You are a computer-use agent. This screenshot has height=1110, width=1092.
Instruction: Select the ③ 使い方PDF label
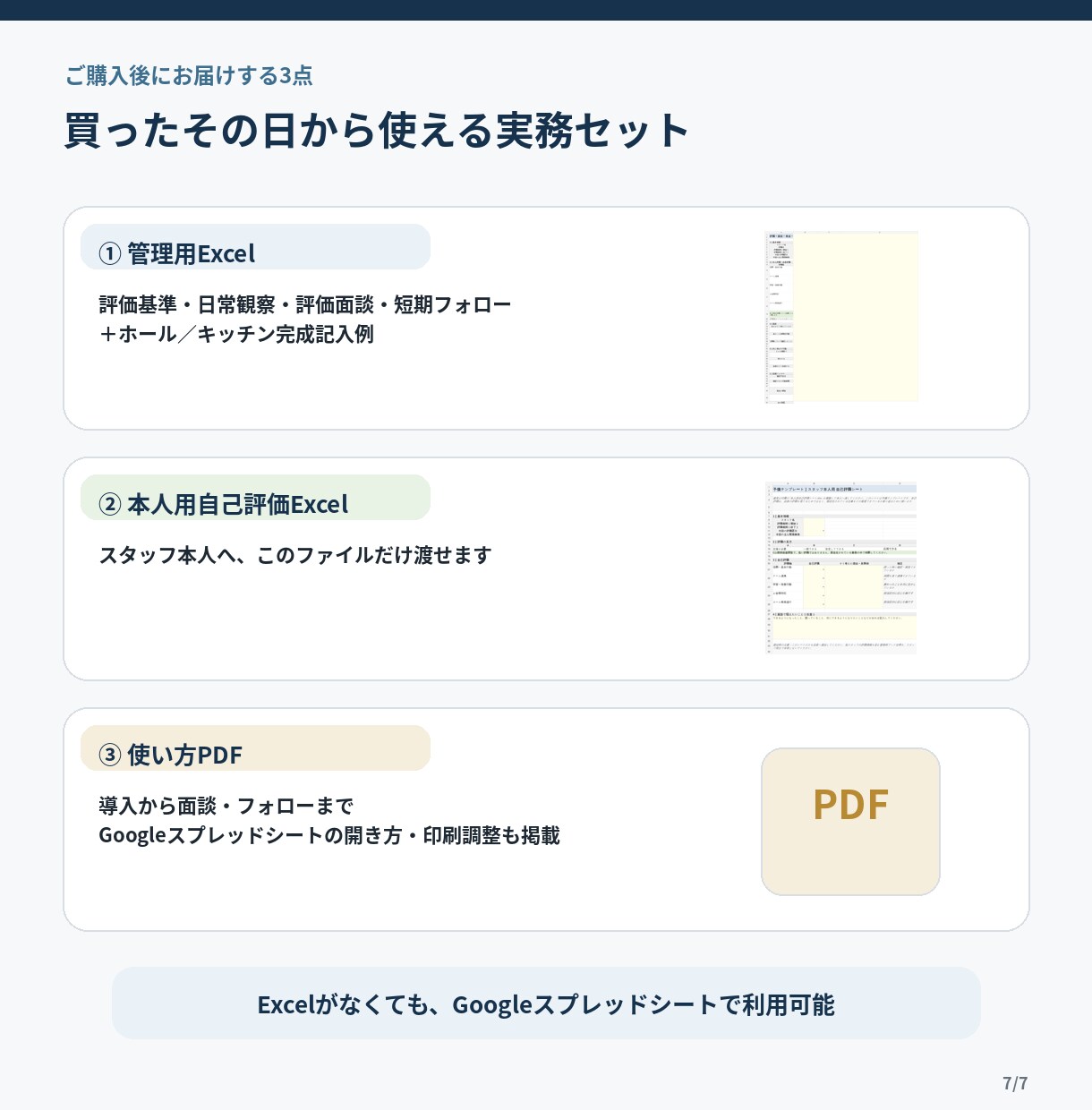point(255,748)
